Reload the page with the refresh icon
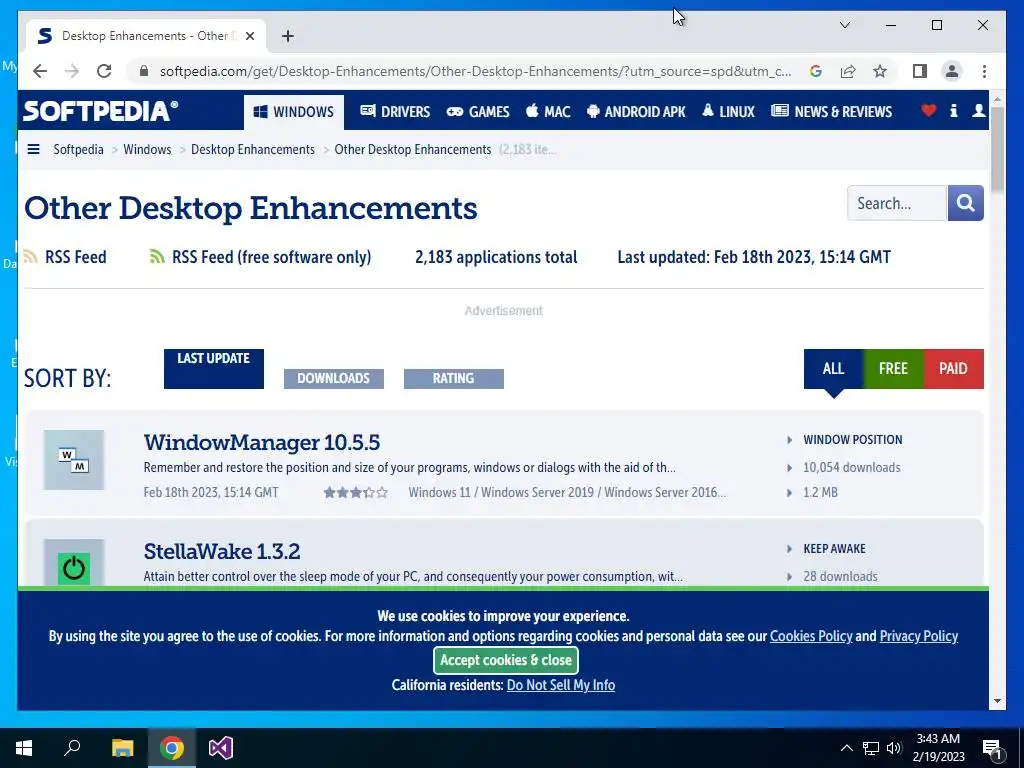Image resolution: width=1024 pixels, height=768 pixels. point(104,71)
